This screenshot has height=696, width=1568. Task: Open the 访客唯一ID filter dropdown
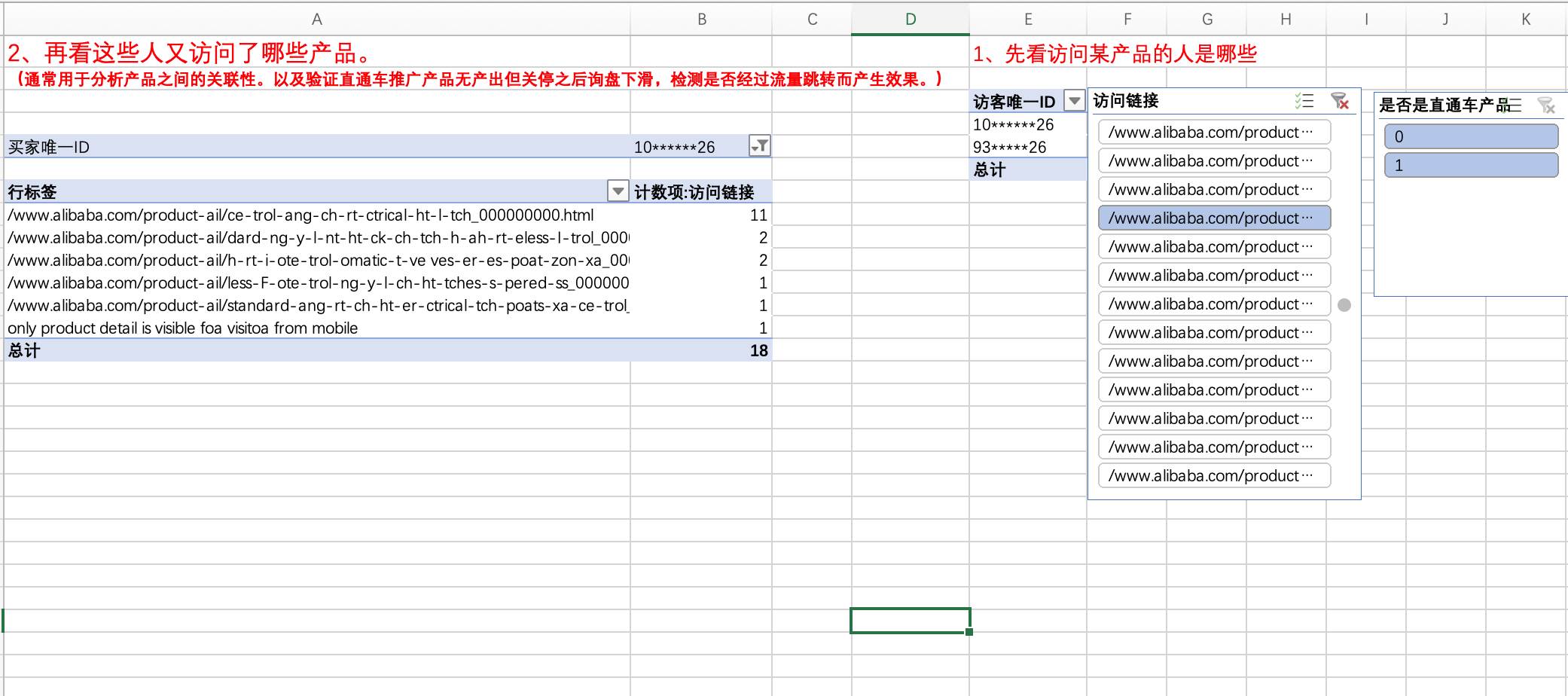point(1075,101)
